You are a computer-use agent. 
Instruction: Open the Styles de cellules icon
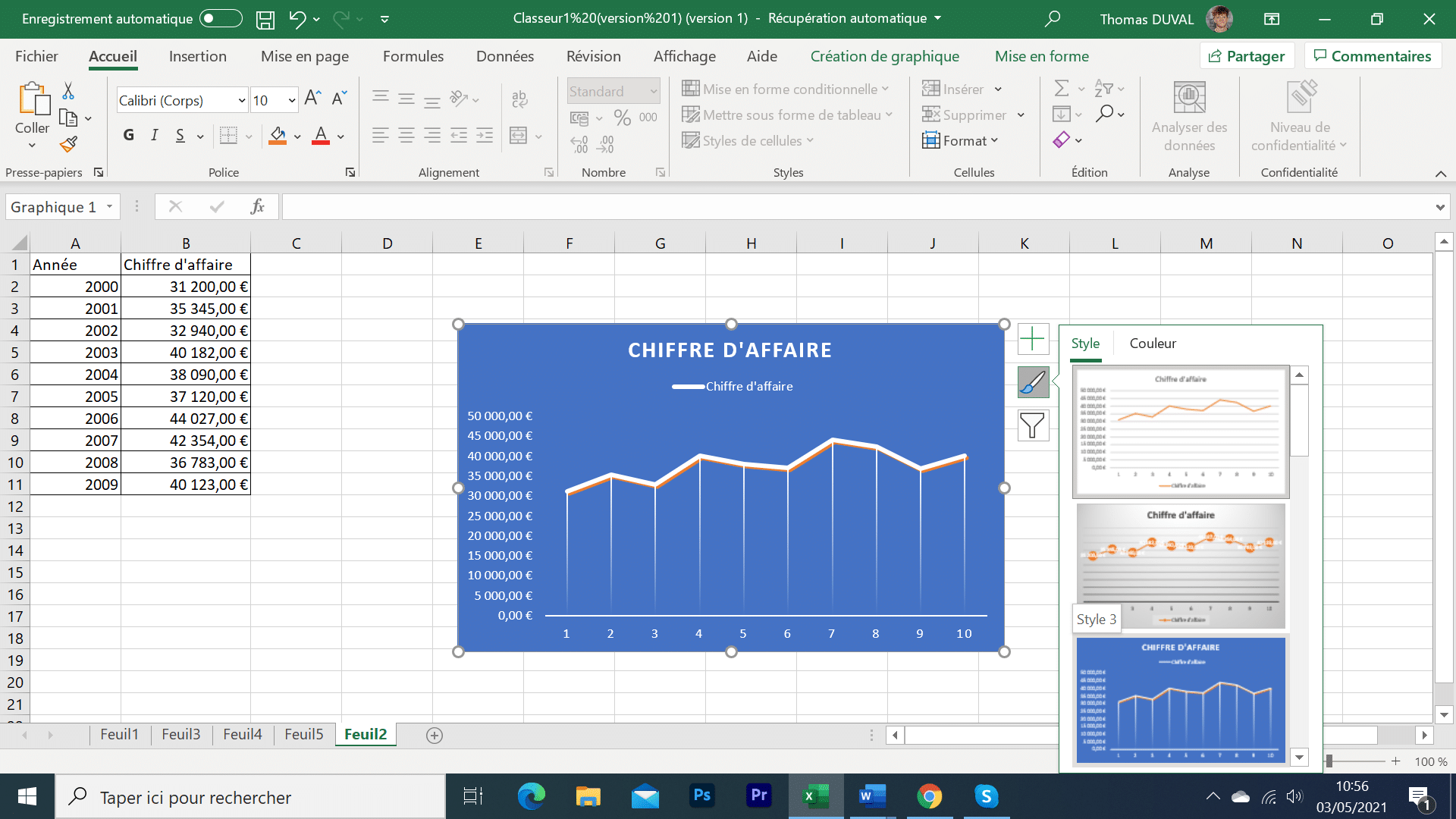[x=691, y=140]
